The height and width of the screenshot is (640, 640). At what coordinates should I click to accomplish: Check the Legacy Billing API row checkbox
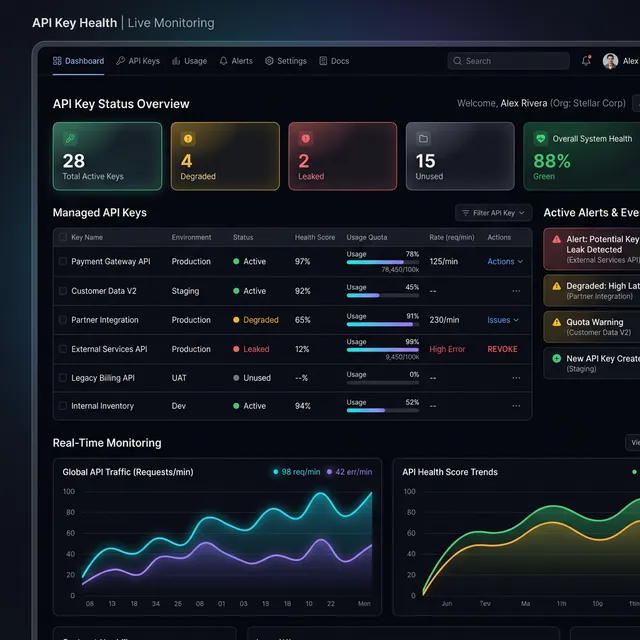[x=63, y=378]
